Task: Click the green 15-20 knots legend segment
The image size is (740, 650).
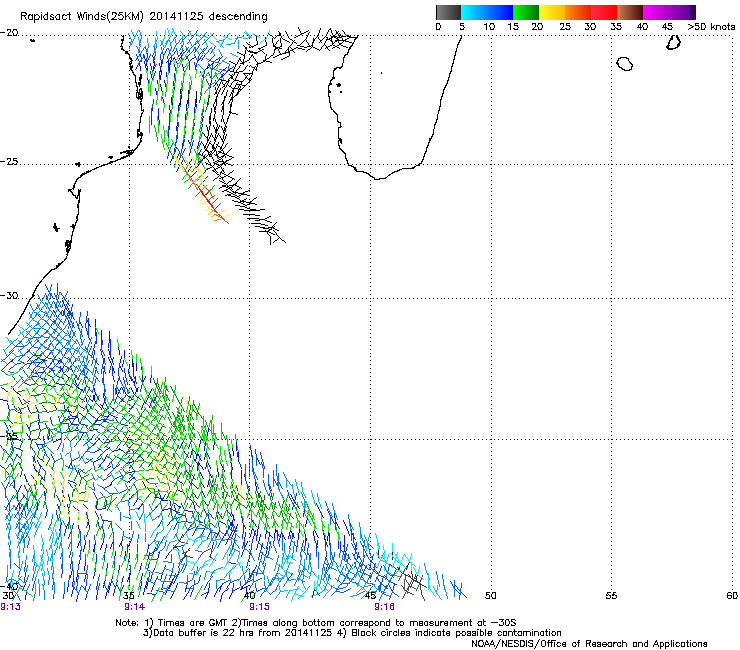Action: coord(526,12)
